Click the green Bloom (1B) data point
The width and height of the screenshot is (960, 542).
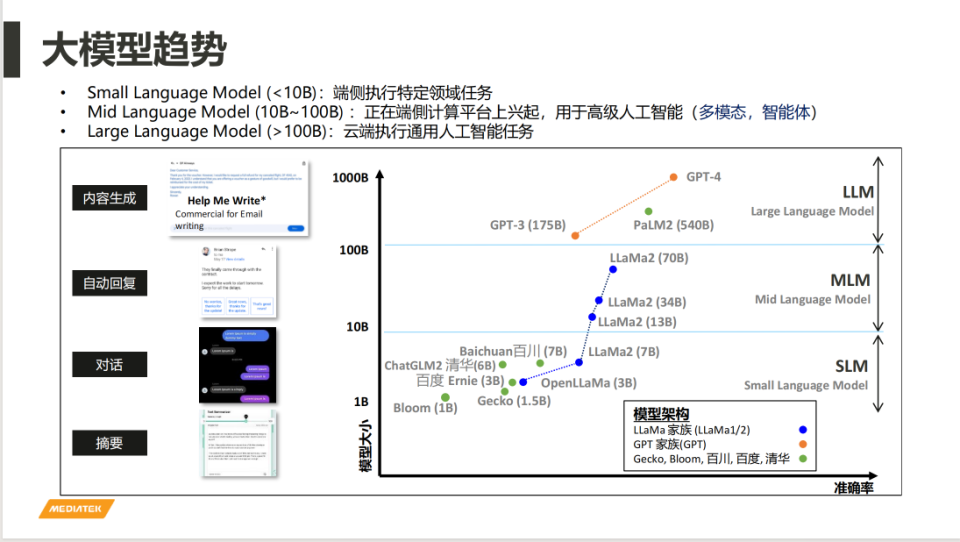(445, 397)
